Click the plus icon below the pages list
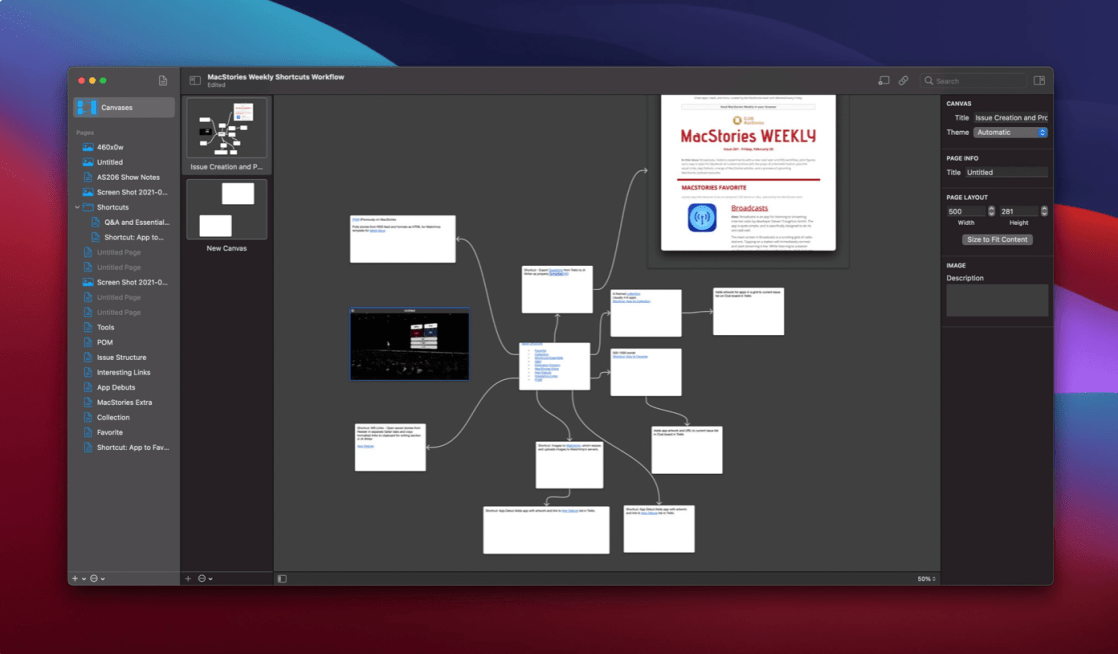 pyautogui.click(x=75, y=579)
